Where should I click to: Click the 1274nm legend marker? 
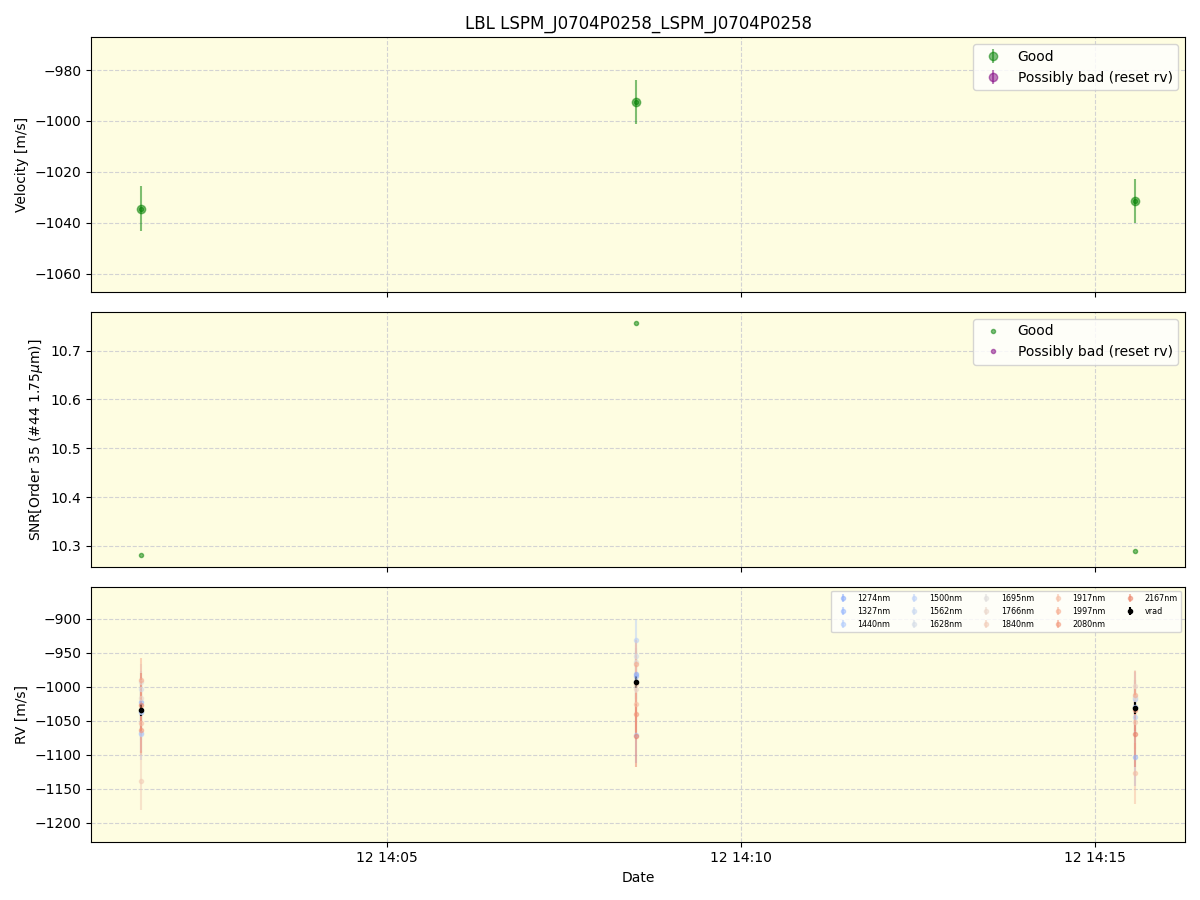[843, 598]
